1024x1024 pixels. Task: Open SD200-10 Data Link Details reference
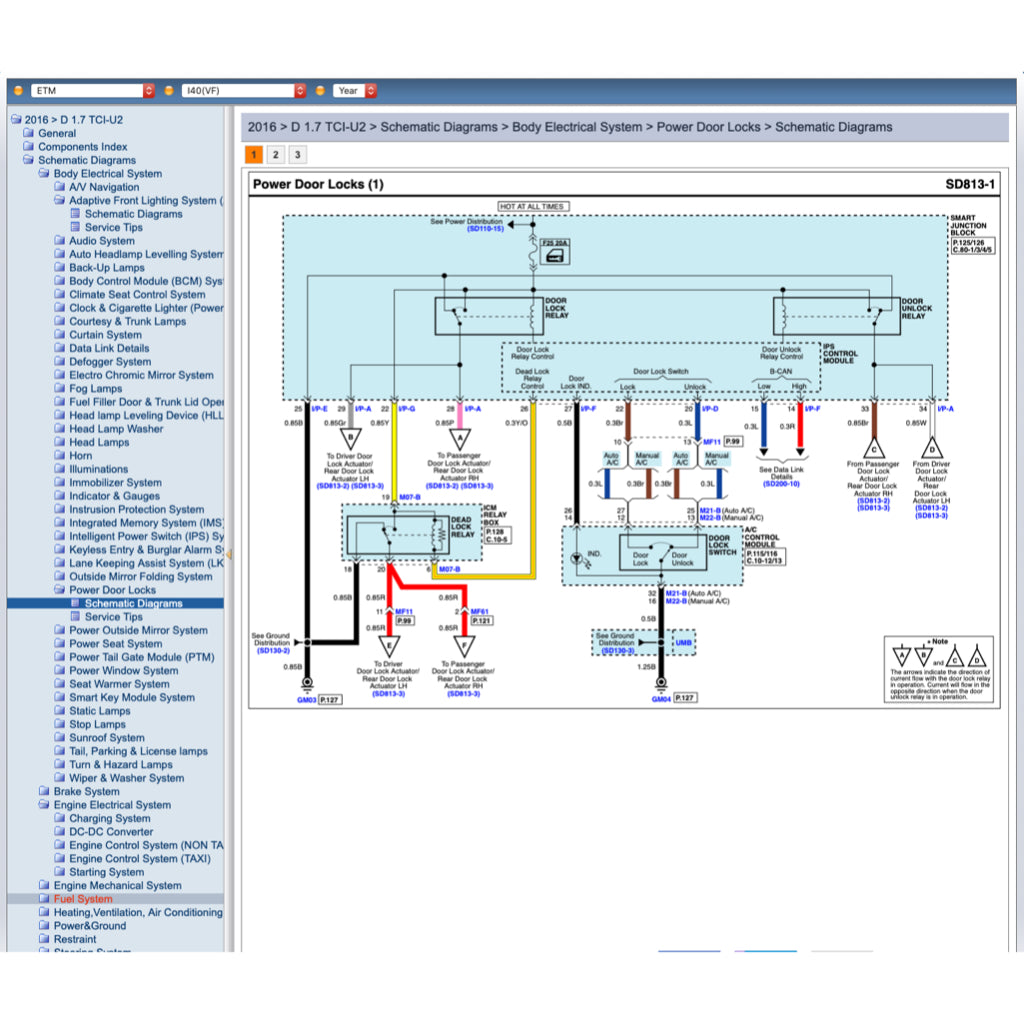coord(781,484)
